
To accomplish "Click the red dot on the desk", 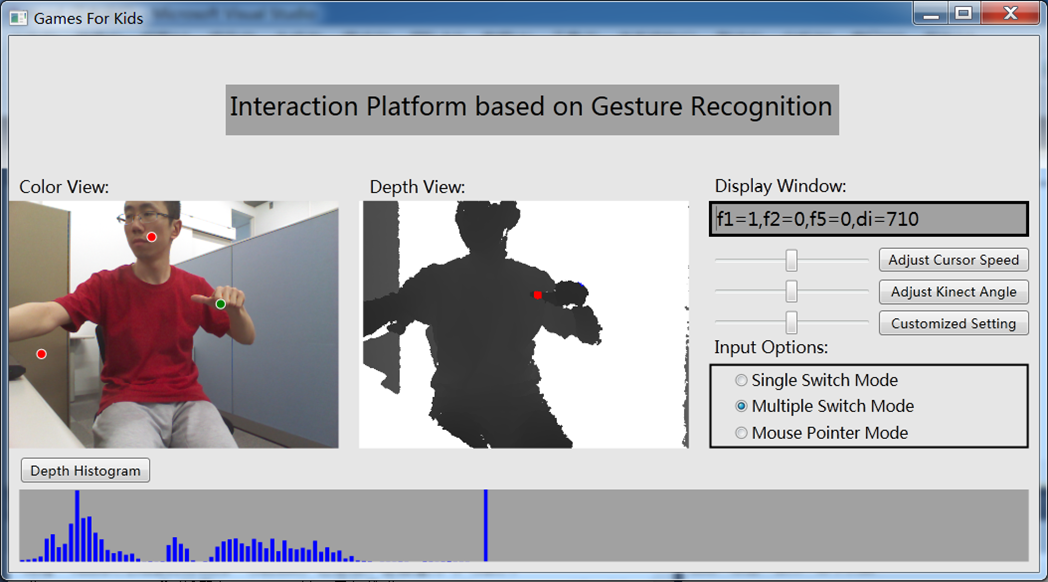I will pyautogui.click(x=41, y=354).
